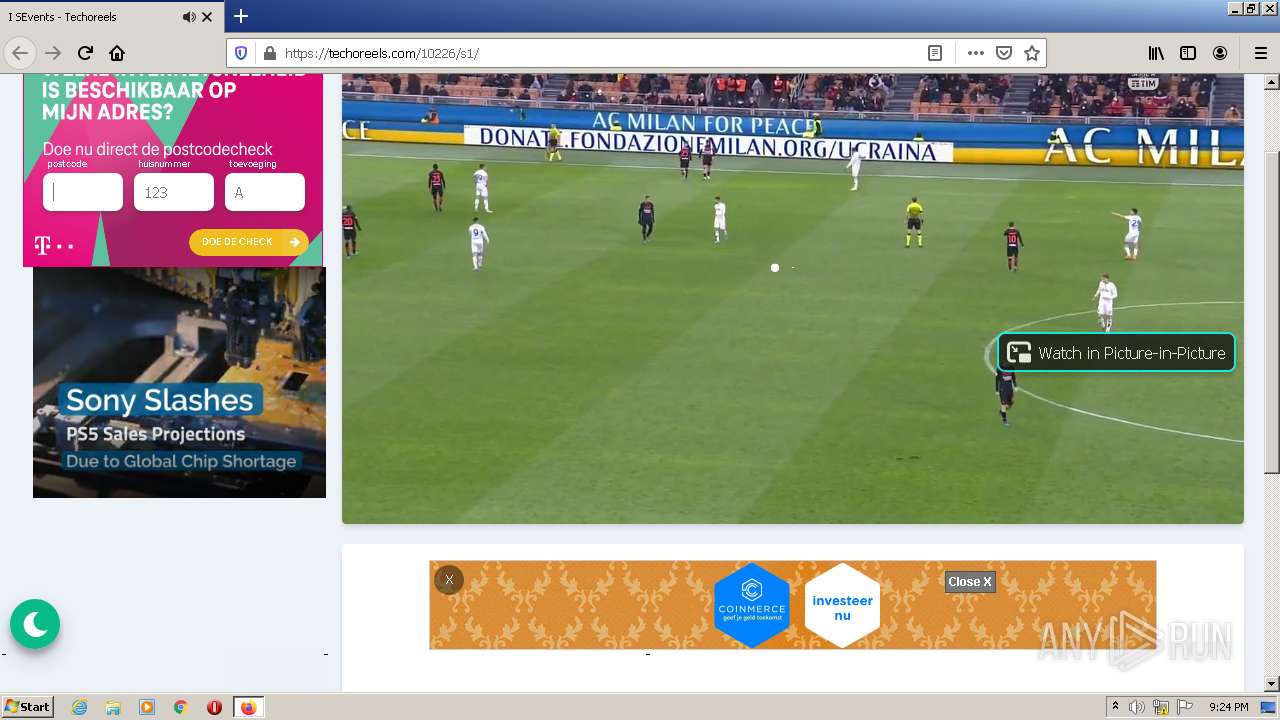
Task: Open the Firefox hamburger menu
Action: 1260,53
